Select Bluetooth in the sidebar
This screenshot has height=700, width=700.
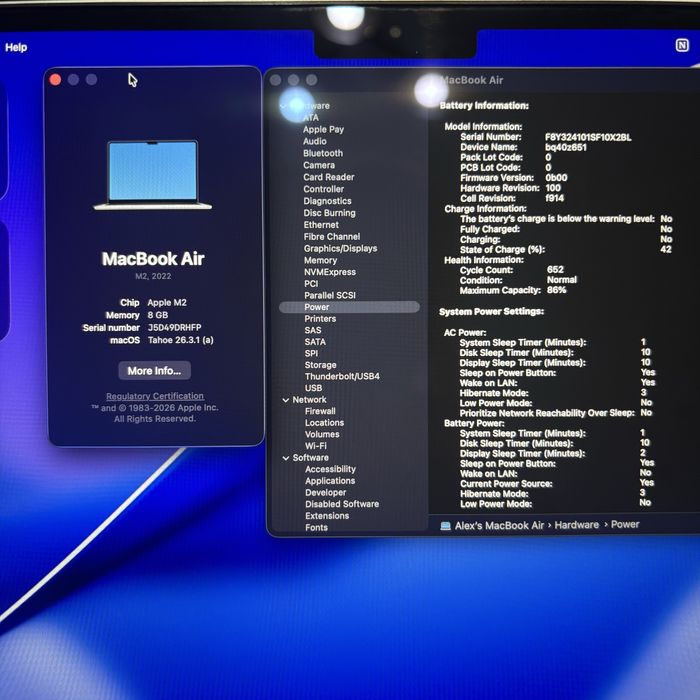(x=323, y=153)
